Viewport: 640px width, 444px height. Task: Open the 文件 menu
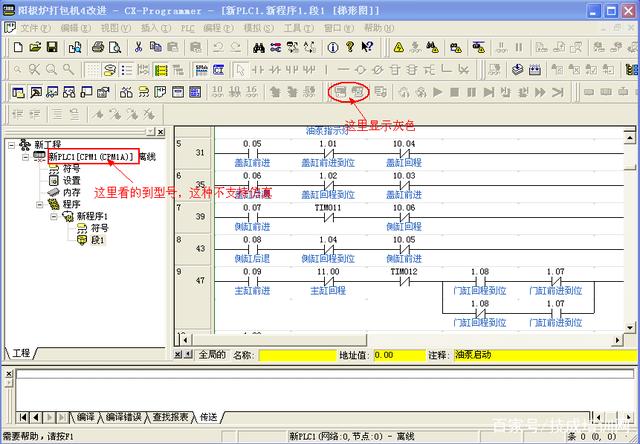click(35, 28)
